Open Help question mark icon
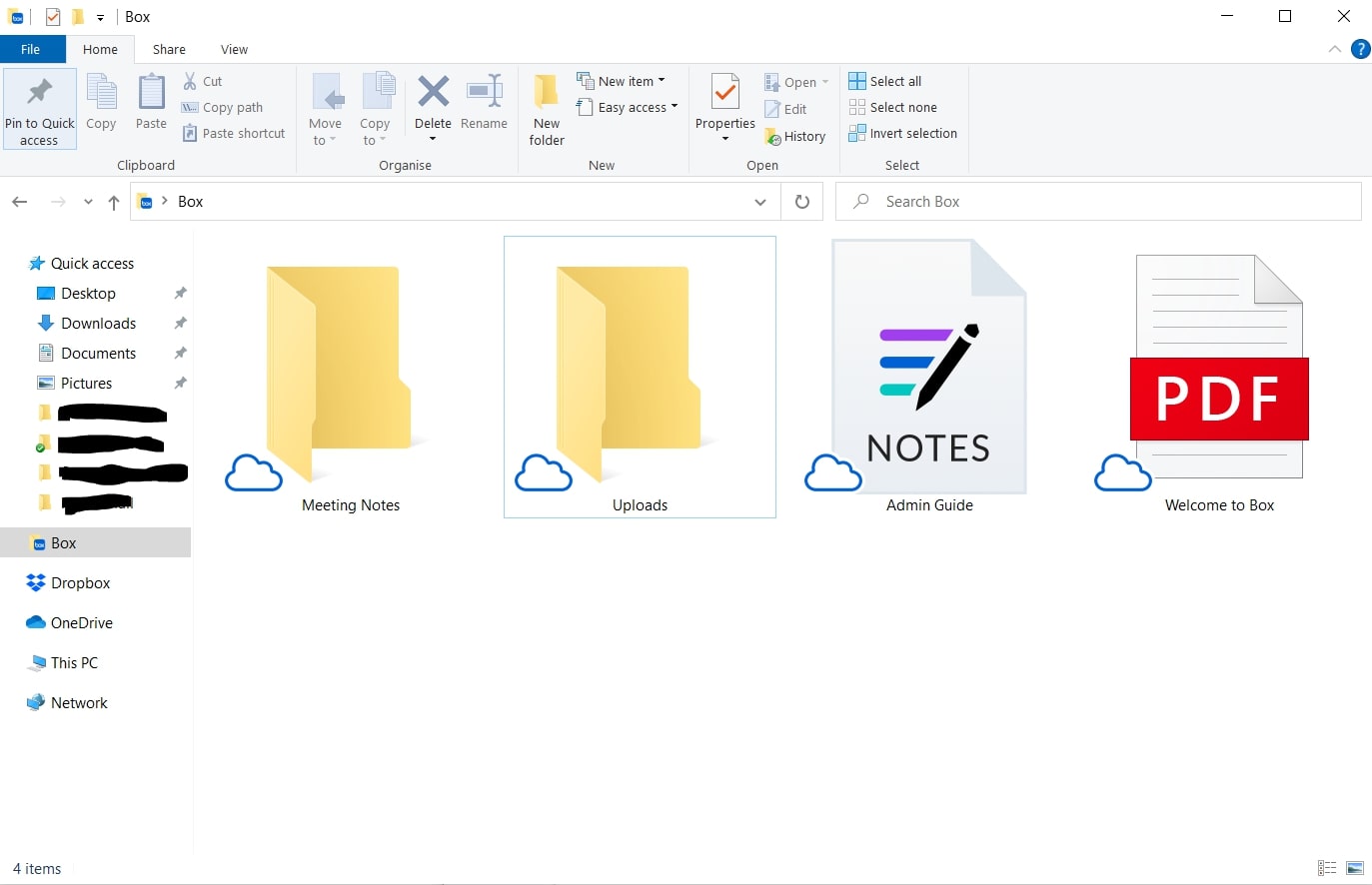Screen dimensions: 1372x885 tap(1360, 49)
